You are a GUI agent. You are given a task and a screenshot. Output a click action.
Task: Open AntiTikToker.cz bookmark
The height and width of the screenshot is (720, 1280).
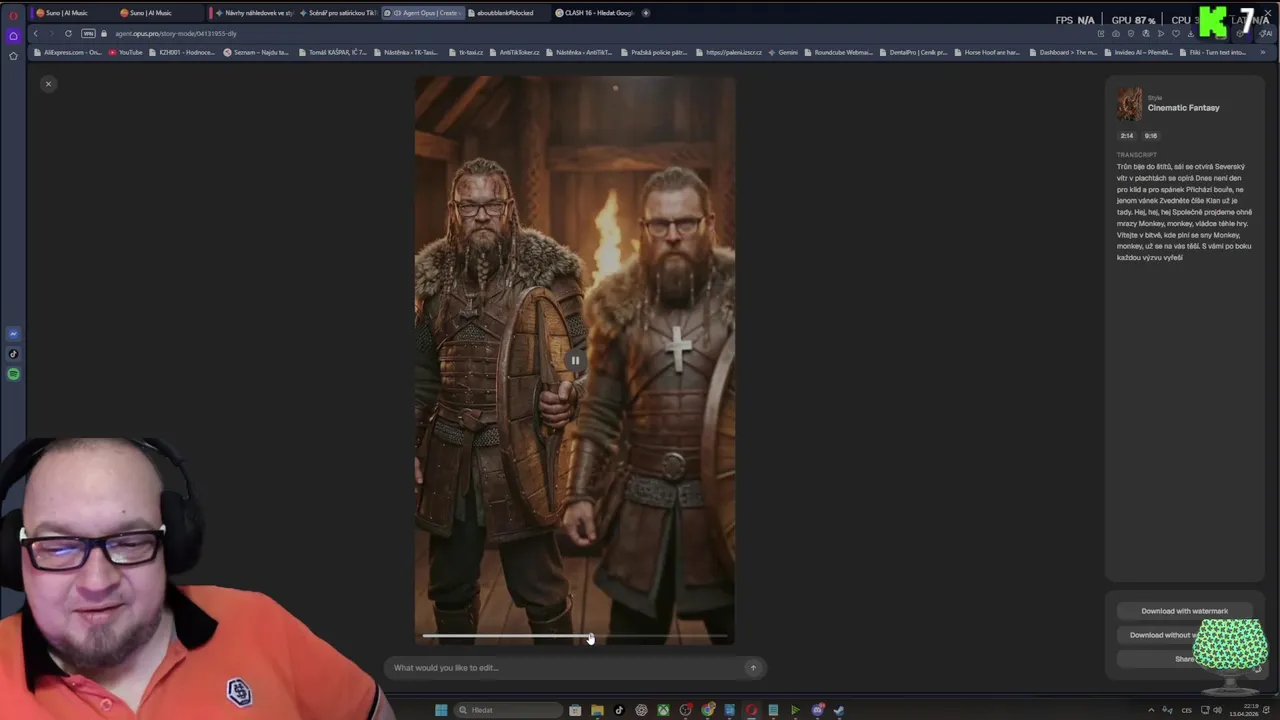(x=514, y=52)
